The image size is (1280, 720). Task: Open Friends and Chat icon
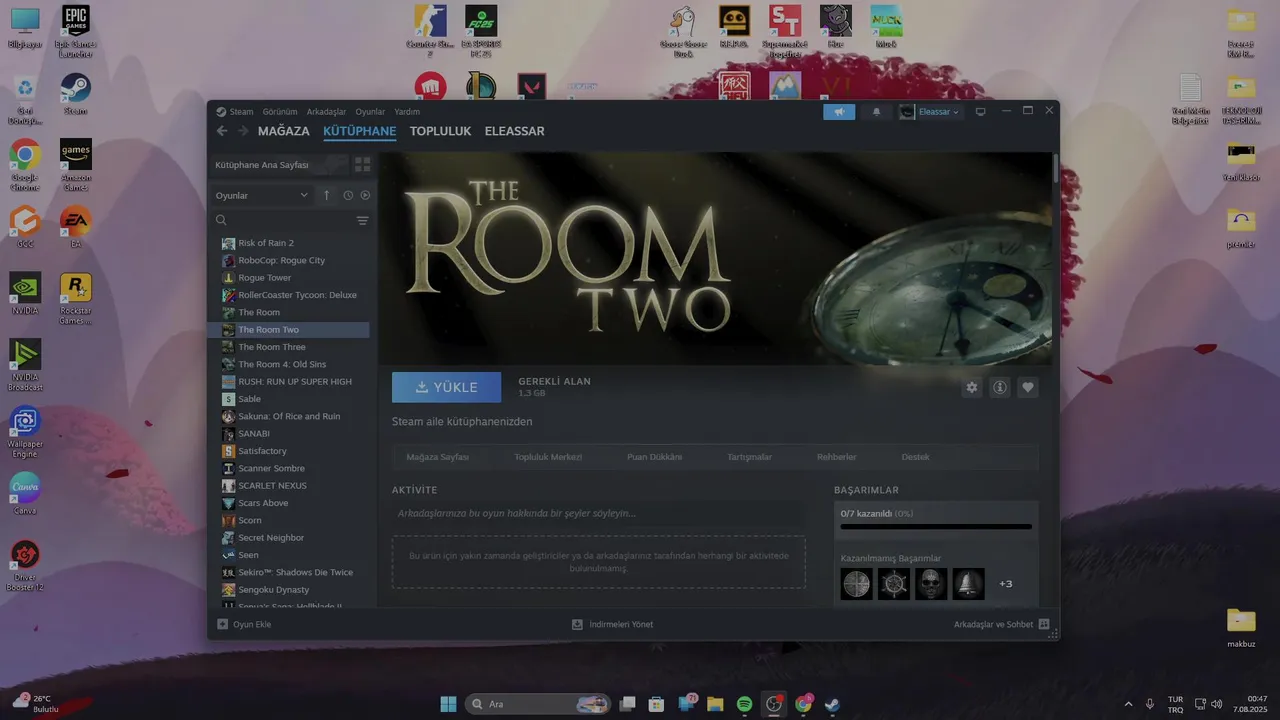(x=1044, y=624)
